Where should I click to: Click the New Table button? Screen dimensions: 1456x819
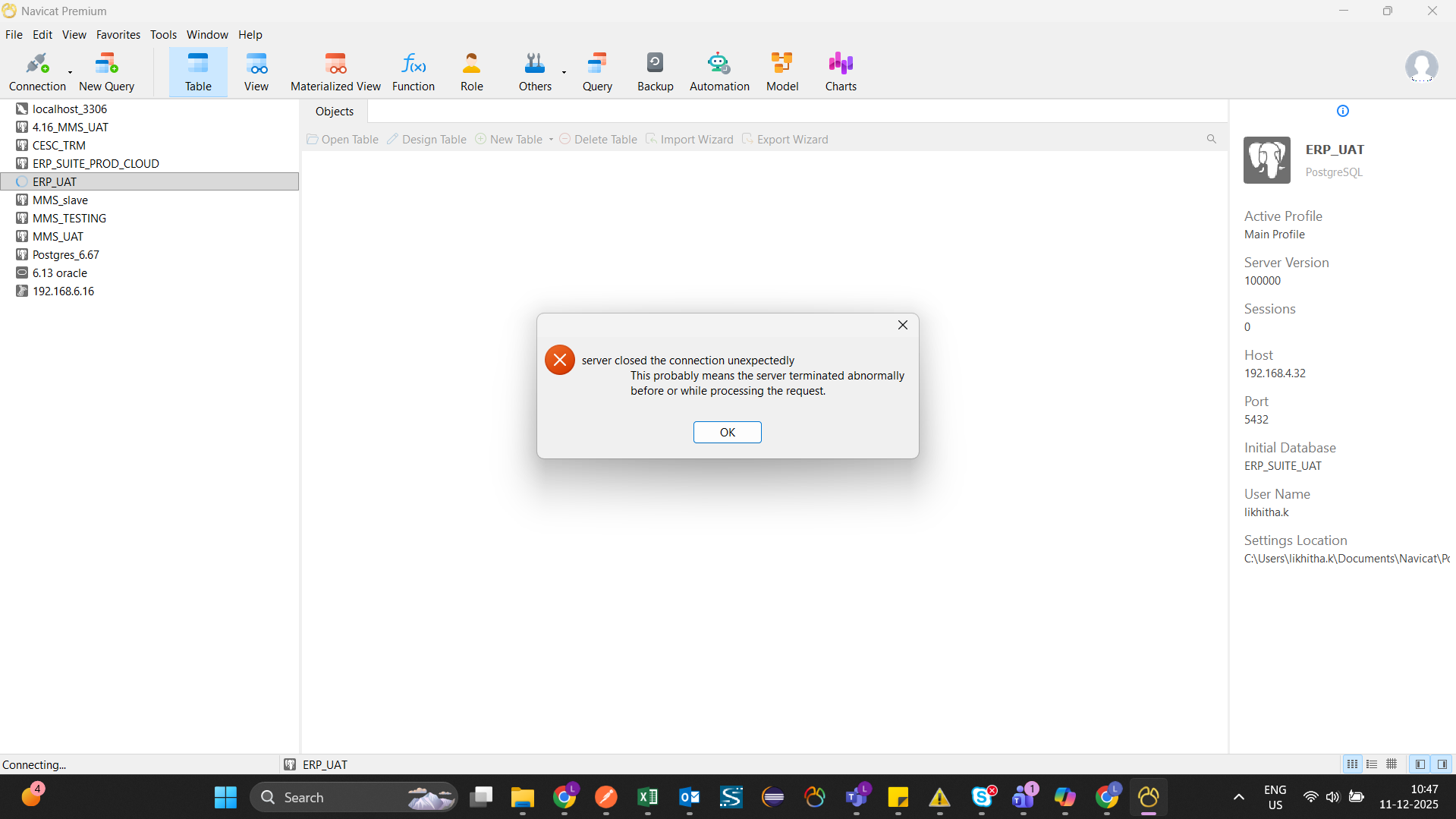point(509,140)
